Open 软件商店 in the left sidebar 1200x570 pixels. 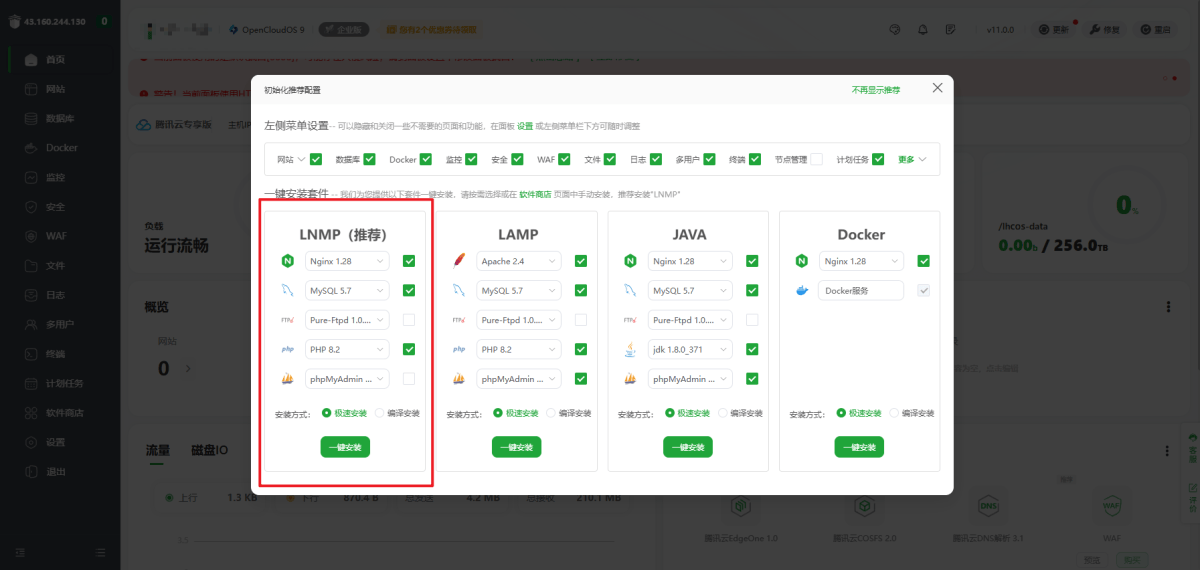click(64, 413)
